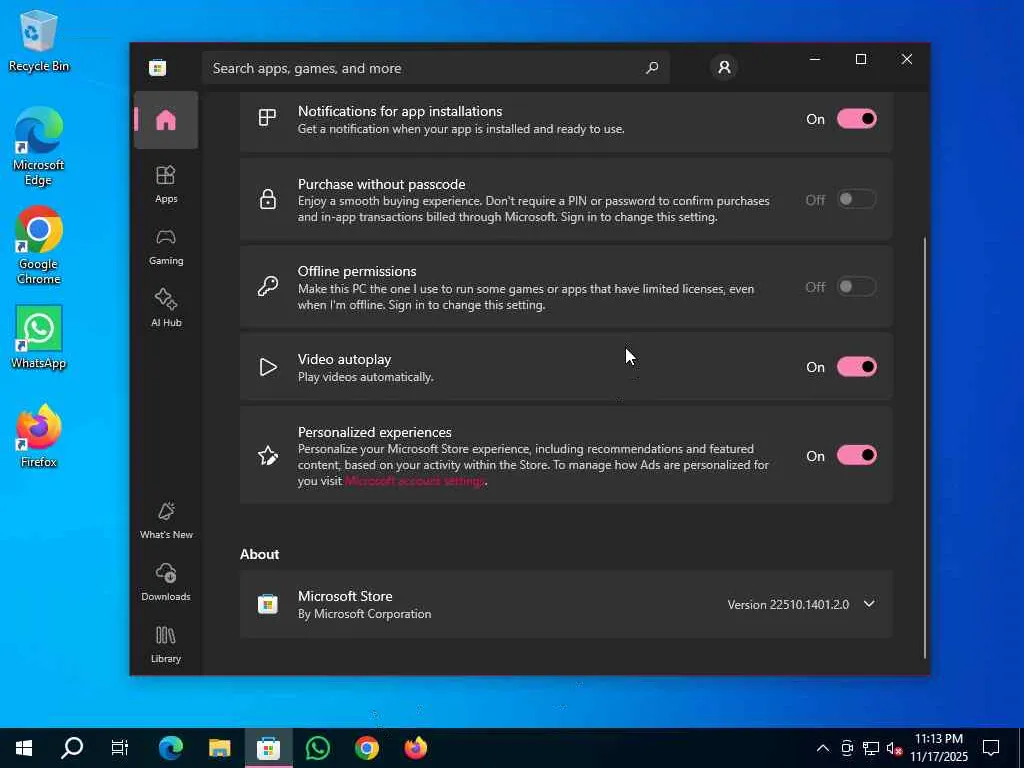Click the Search apps, games, and more field

436,68
